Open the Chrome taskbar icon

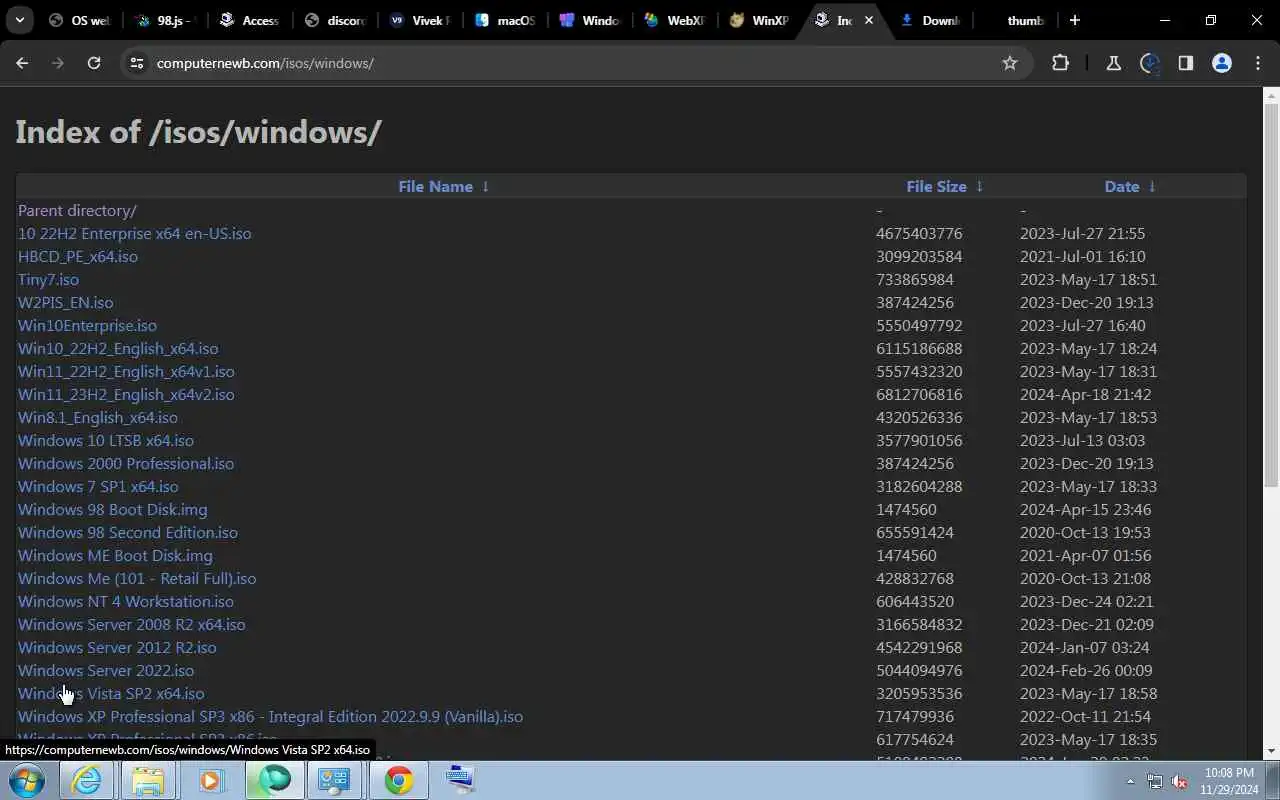tap(399, 780)
